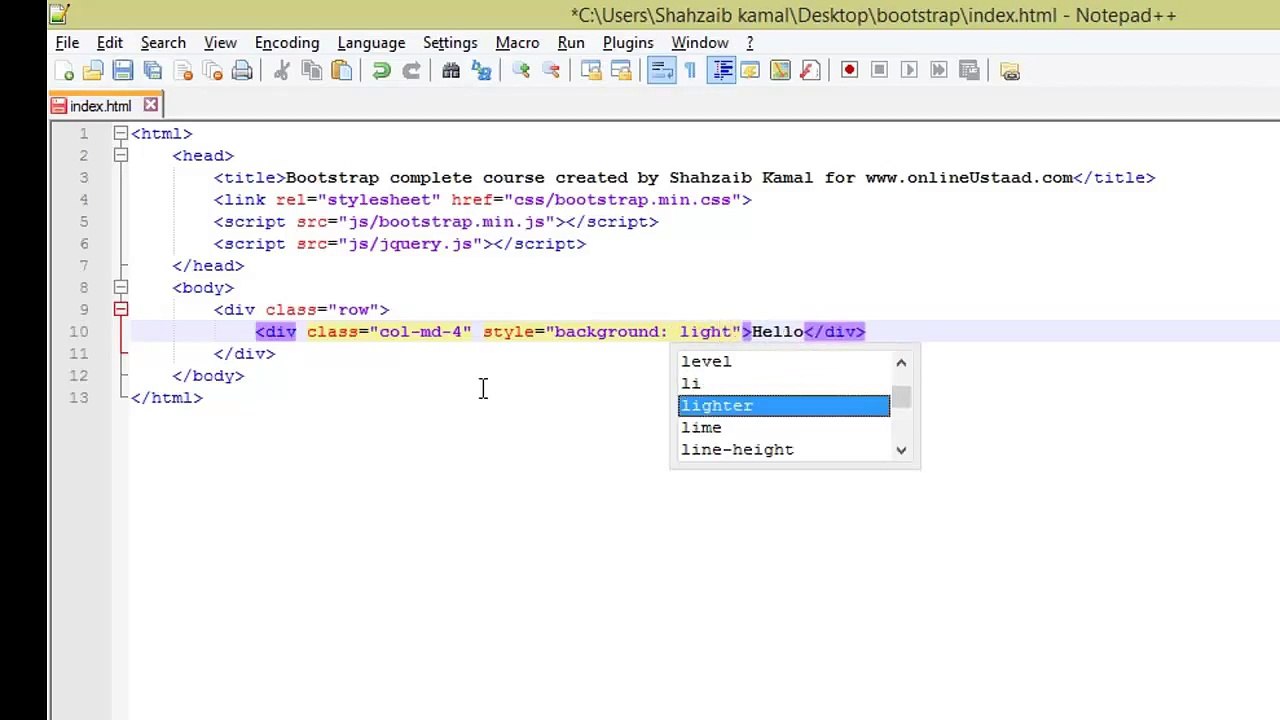The image size is (1280, 720).
Task: Open the Edit menu
Action: tap(110, 43)
